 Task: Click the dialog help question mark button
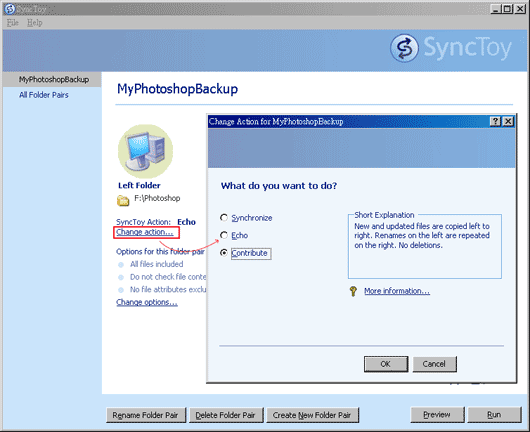[x=495, y=121]
